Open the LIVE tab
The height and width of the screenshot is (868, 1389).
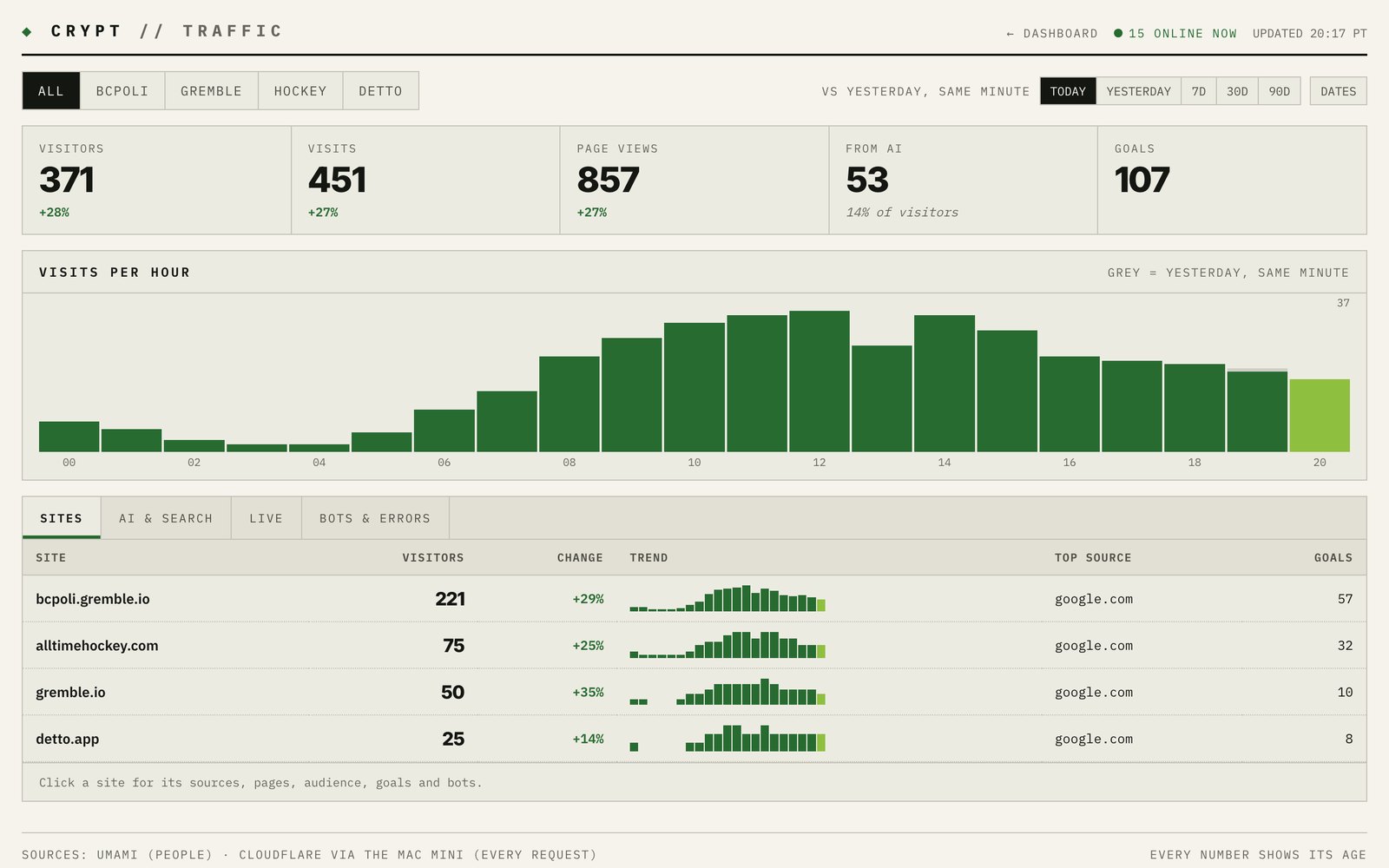pos(267,518)
